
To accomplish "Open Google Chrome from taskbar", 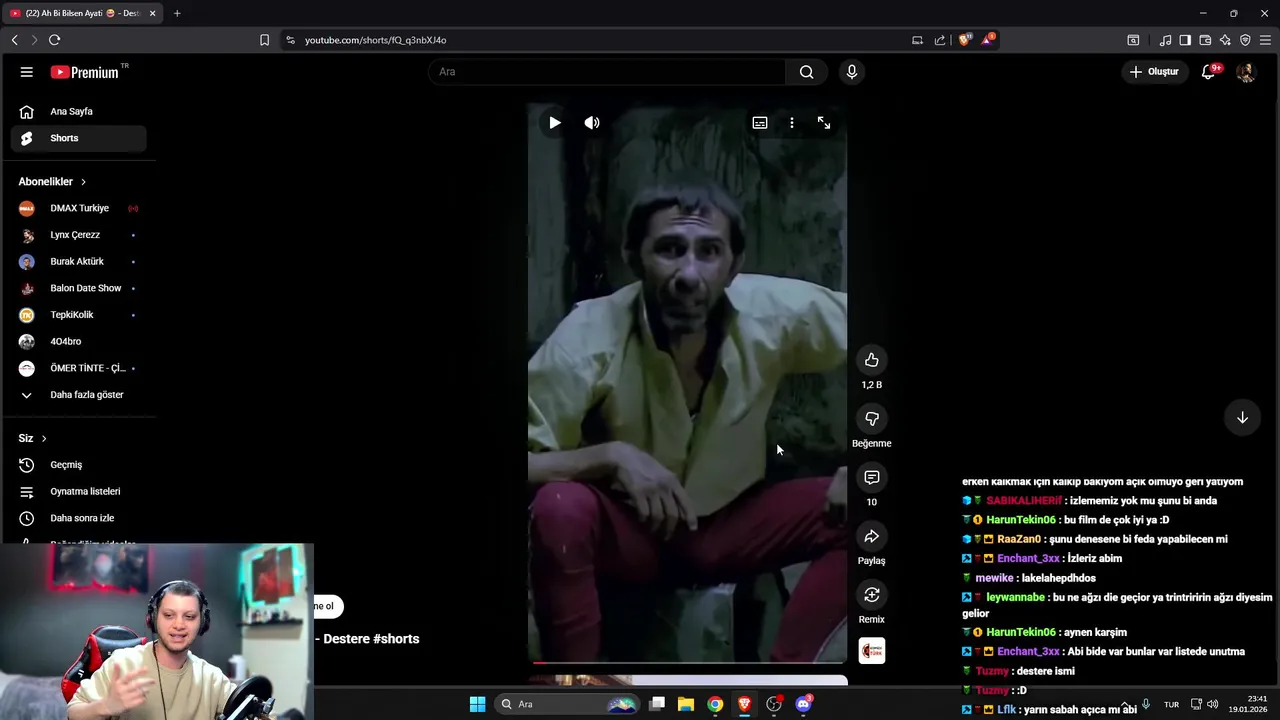I will 715,704.
